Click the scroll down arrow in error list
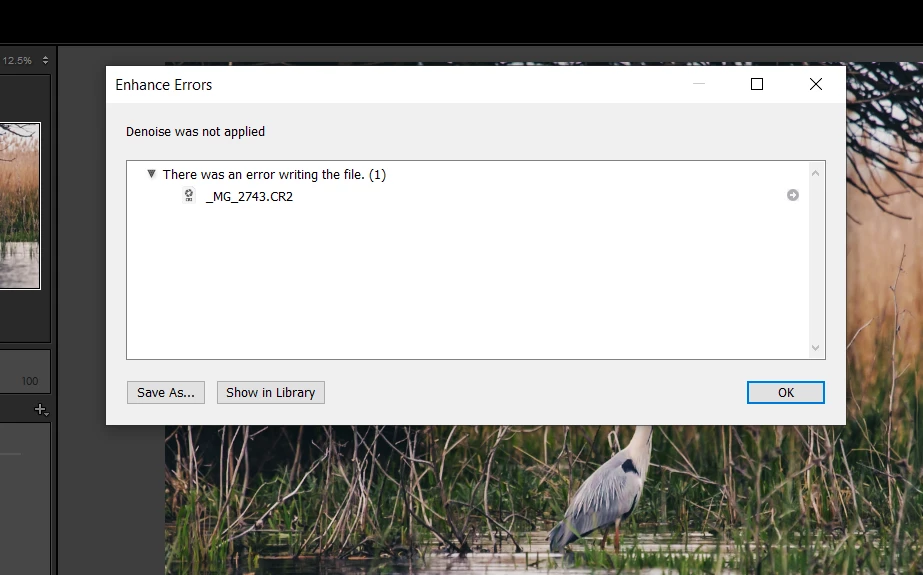This screenshot has width=923, height=575. [815, 348]
